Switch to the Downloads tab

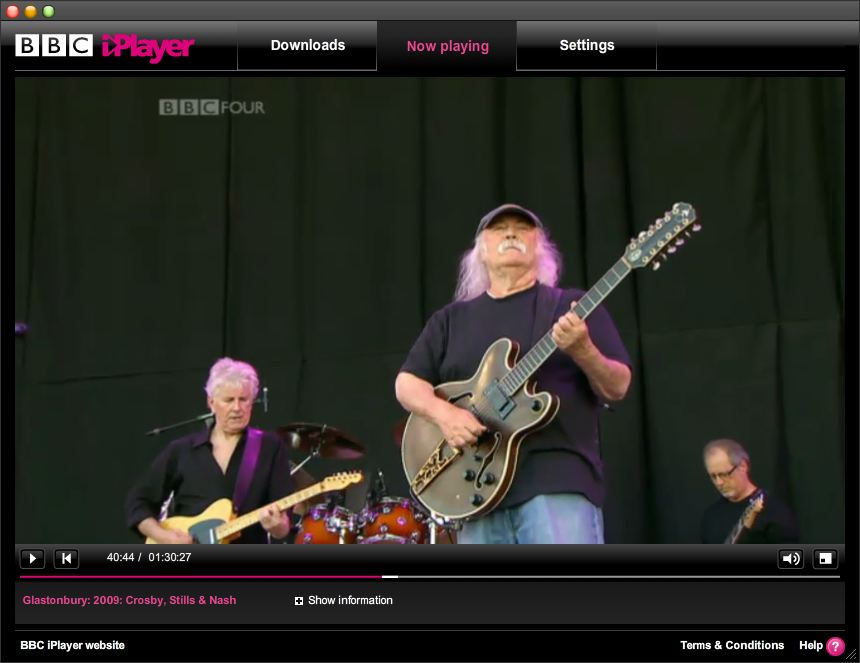pyautogui.click(x=307, y=45)
